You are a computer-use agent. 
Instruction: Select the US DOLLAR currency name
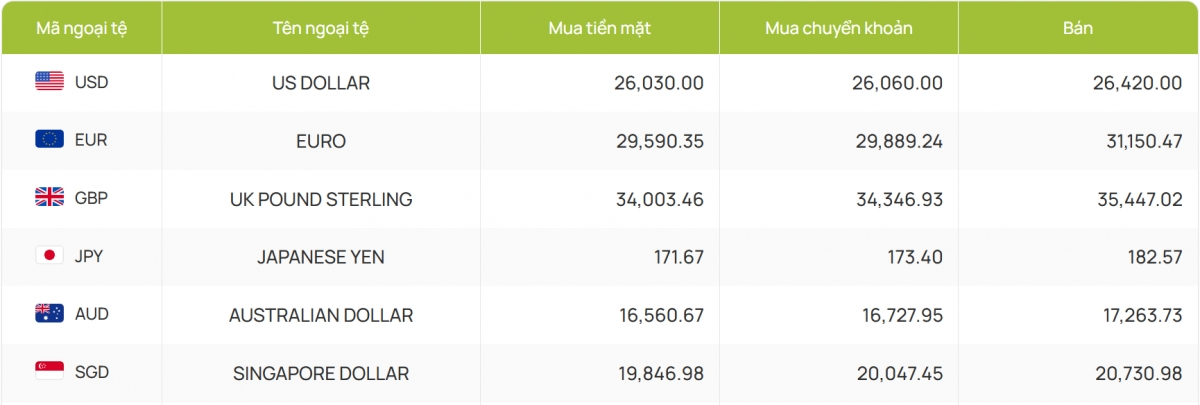coord(321,83)
